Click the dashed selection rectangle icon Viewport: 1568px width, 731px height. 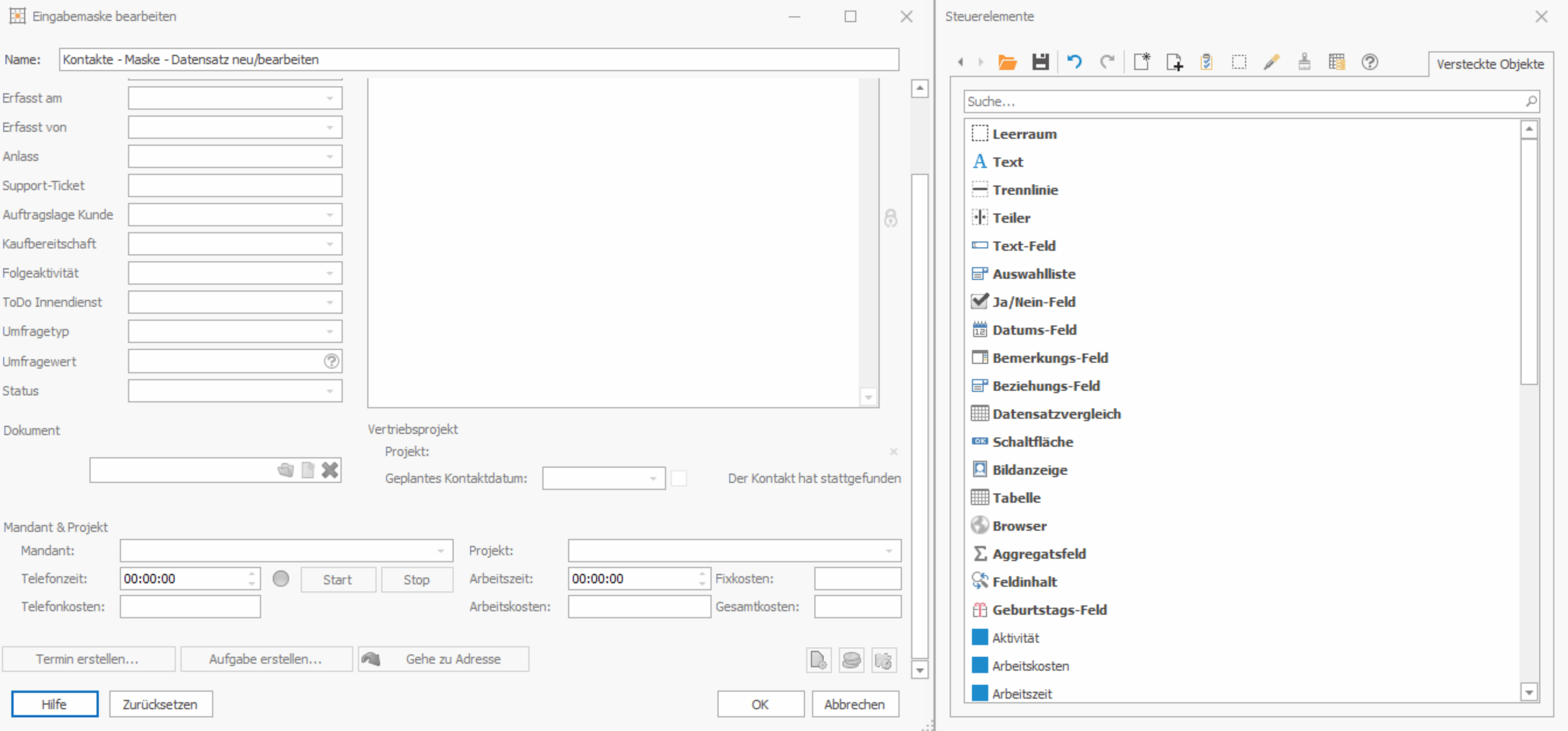pos(1239,62)
